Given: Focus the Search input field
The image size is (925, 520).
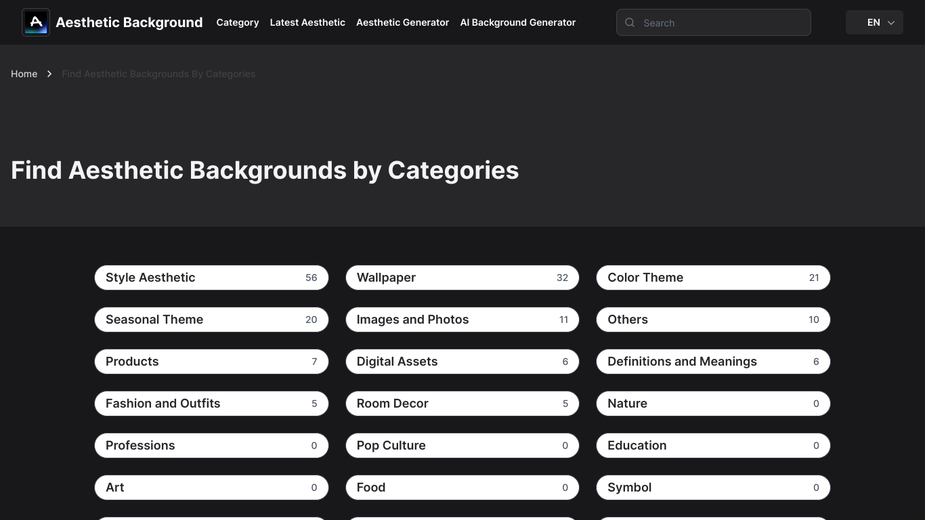Looking at the screenshot, I should point(713,22).
